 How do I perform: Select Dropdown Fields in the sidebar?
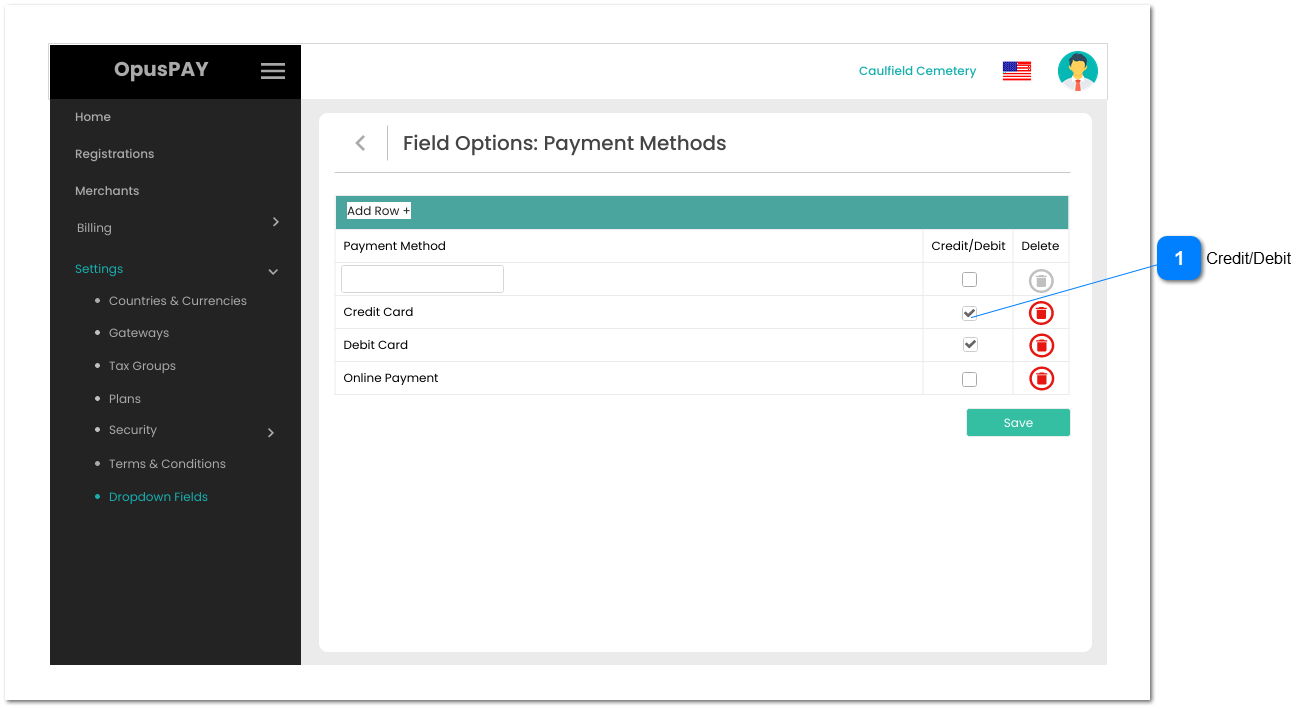point(158,496)
